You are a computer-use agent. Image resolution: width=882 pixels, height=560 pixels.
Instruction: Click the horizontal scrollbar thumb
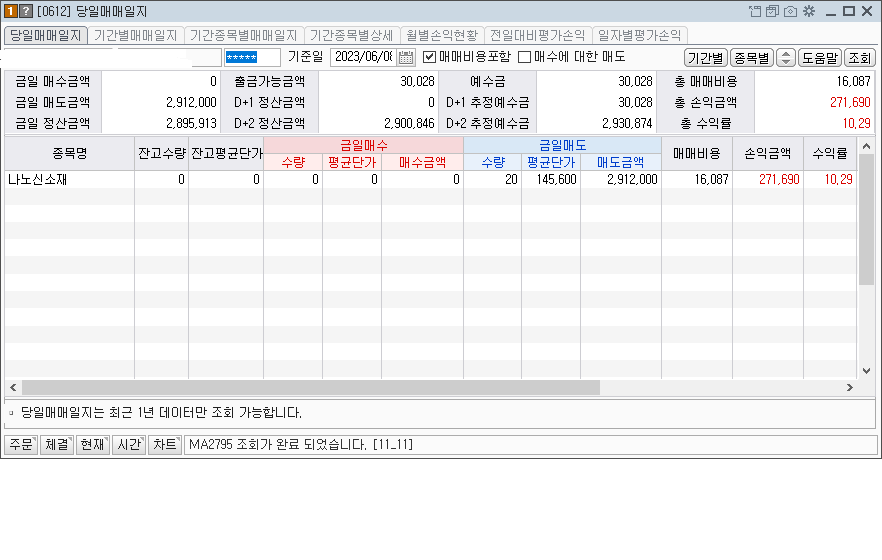pyautogui.click(x=310, y=387)
